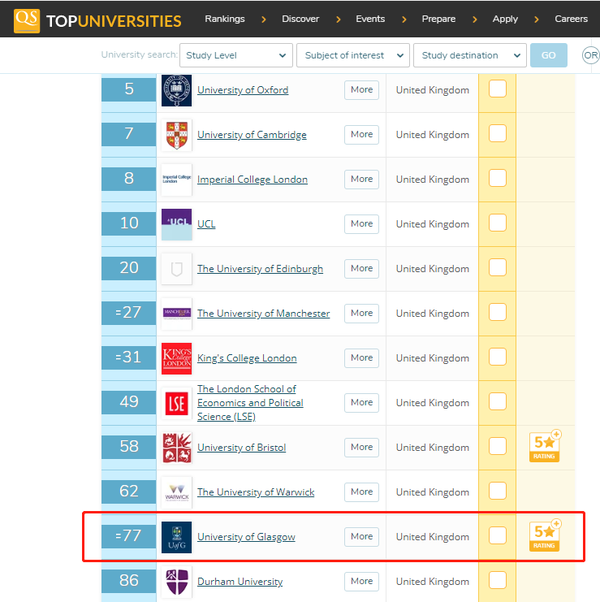
Task: View Glasgow's 5-star rating badge
Action: (545, 536)
